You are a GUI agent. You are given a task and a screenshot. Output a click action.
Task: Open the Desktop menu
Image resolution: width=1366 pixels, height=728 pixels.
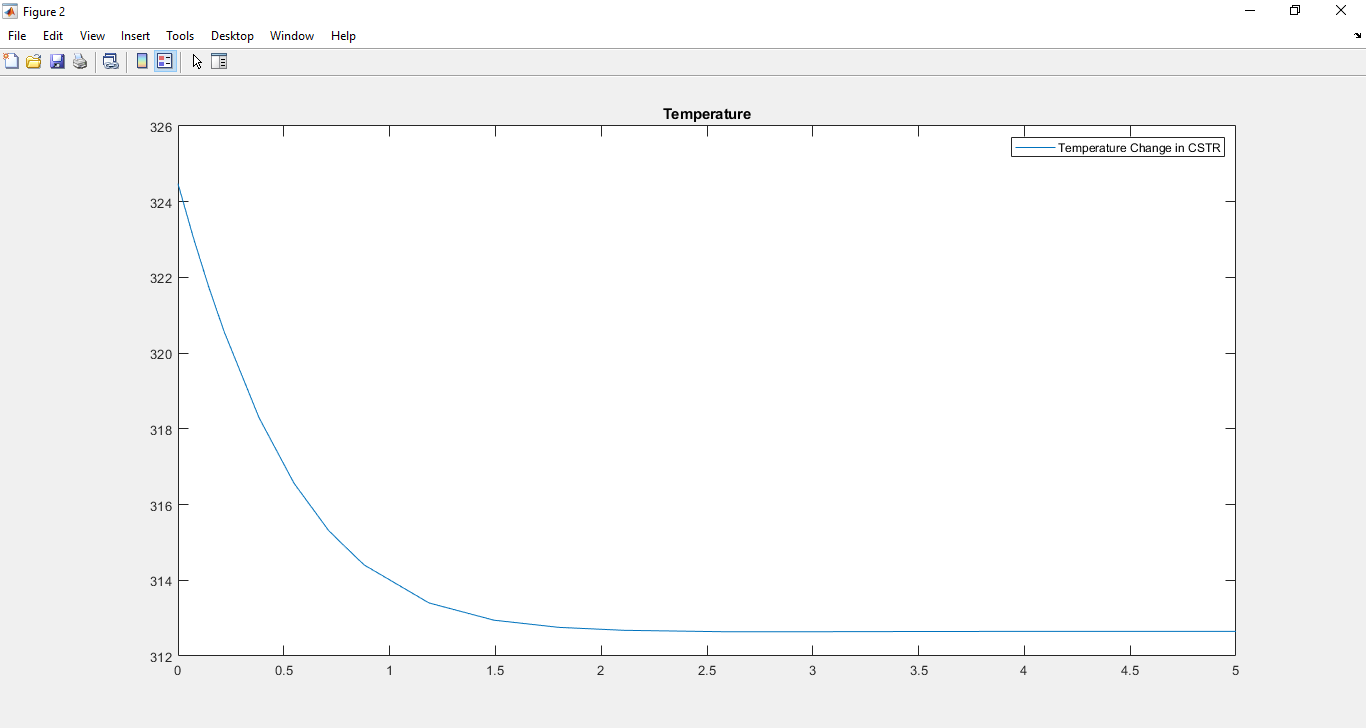point(232,35)
